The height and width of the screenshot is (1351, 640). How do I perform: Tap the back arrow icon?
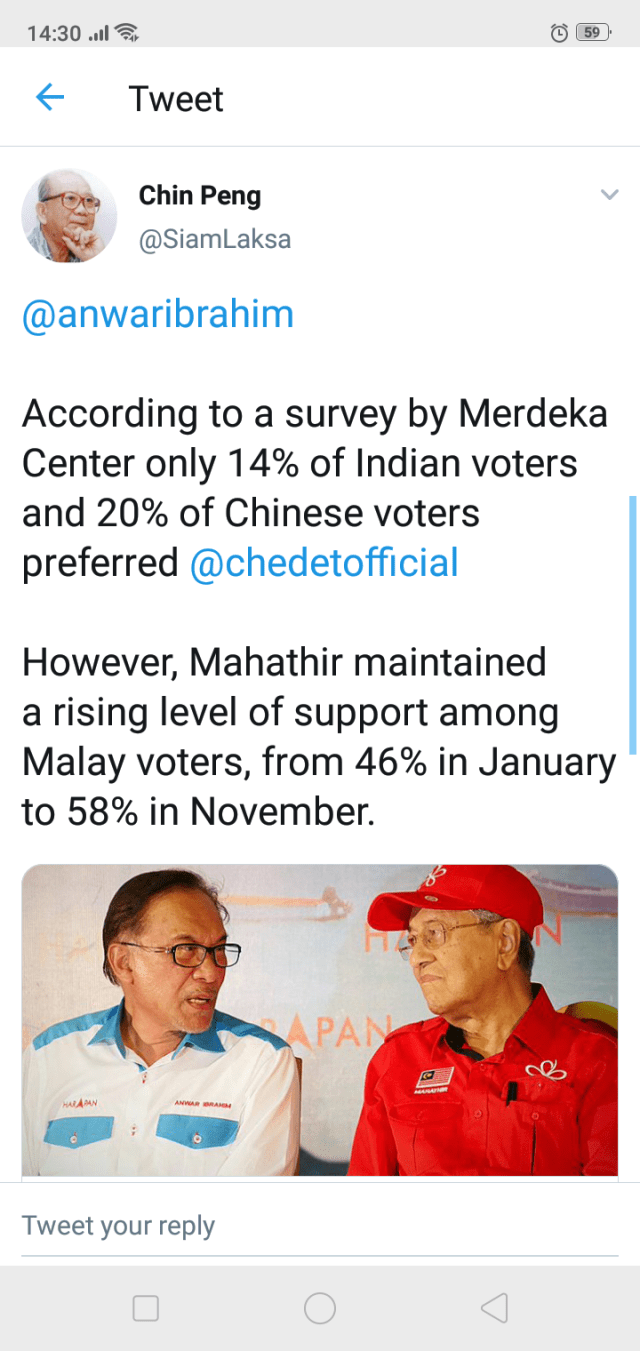(x=49, y=98)
